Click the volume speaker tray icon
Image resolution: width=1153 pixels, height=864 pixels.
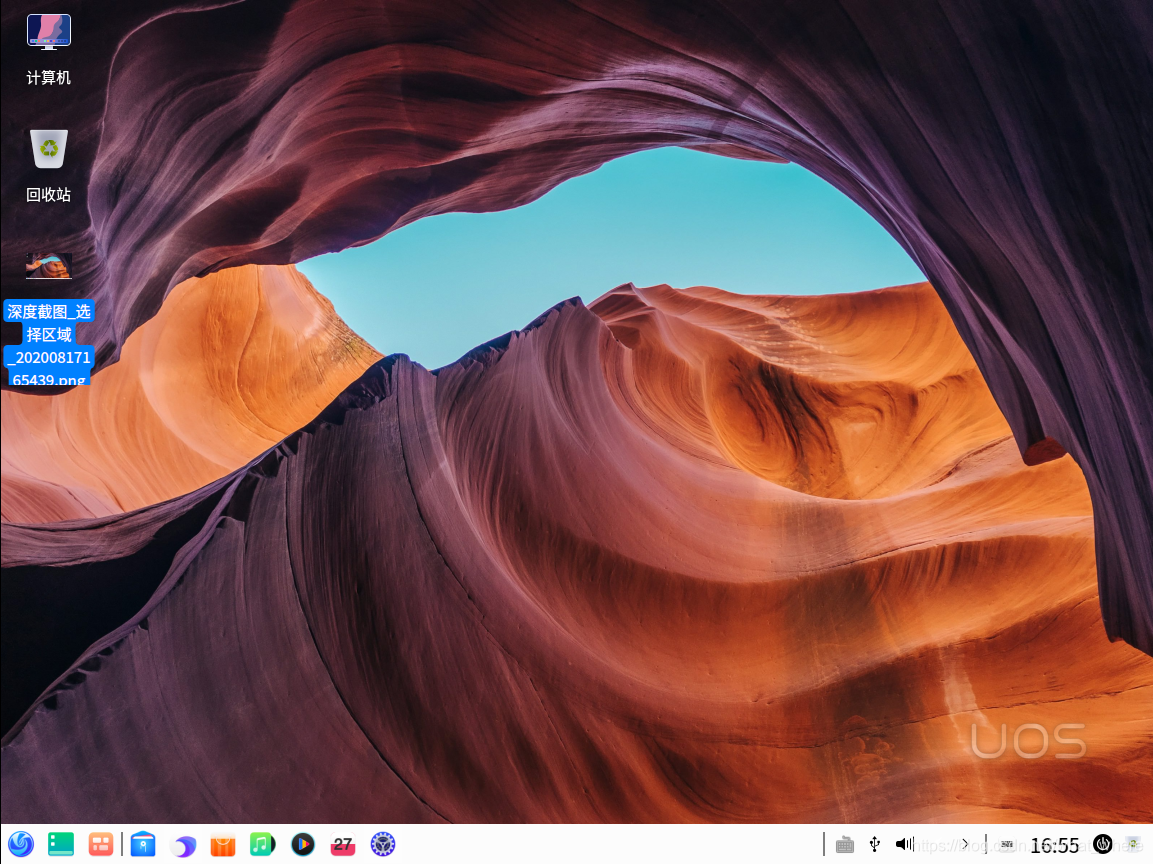(904, 844)
